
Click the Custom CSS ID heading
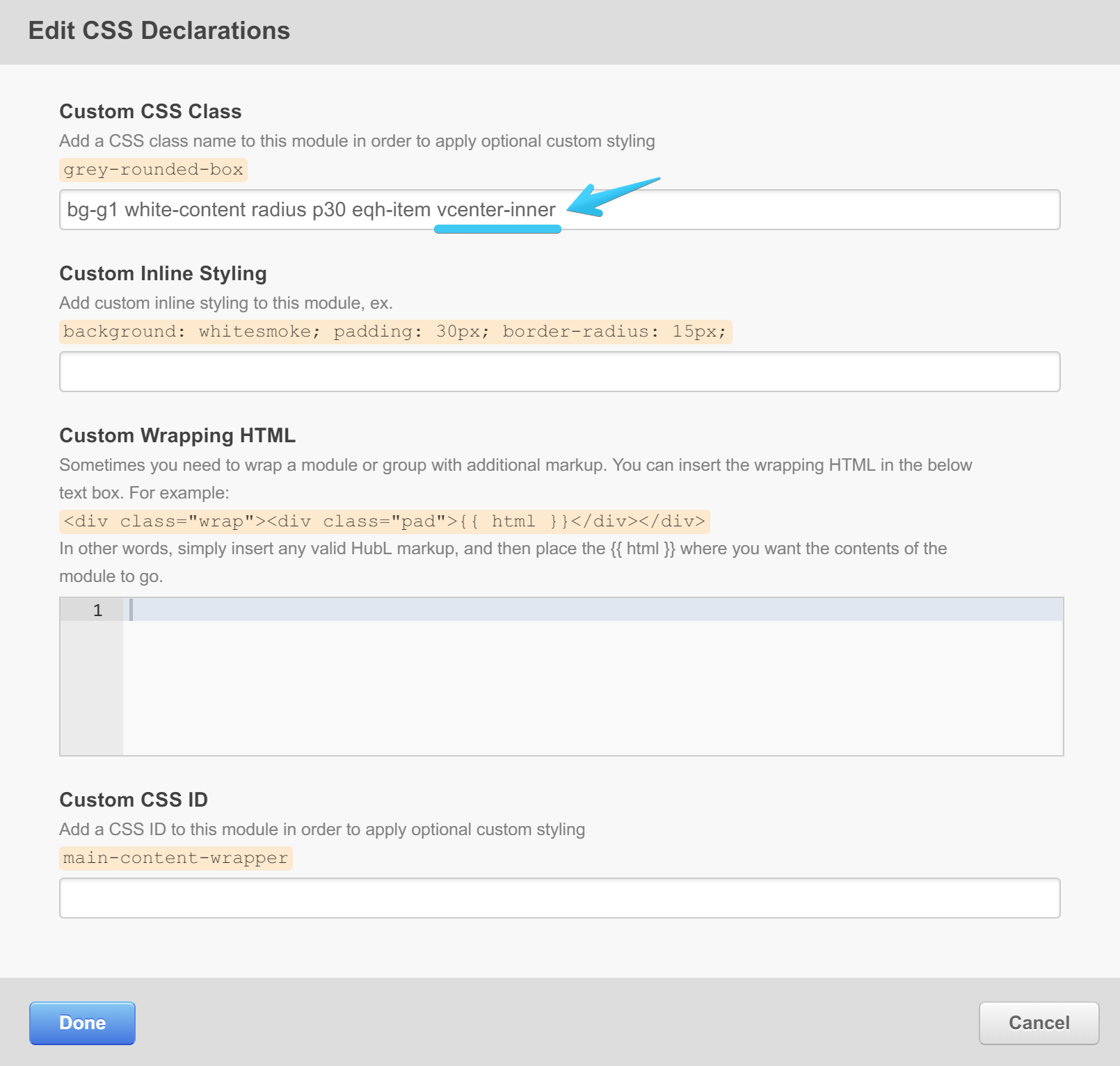[134, 800]
